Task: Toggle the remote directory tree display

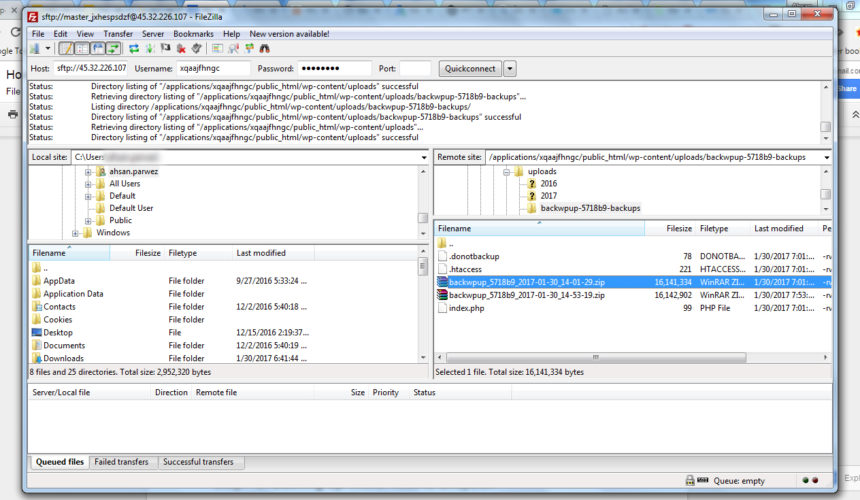Action: pyautogui.click(x=98, y=49)
